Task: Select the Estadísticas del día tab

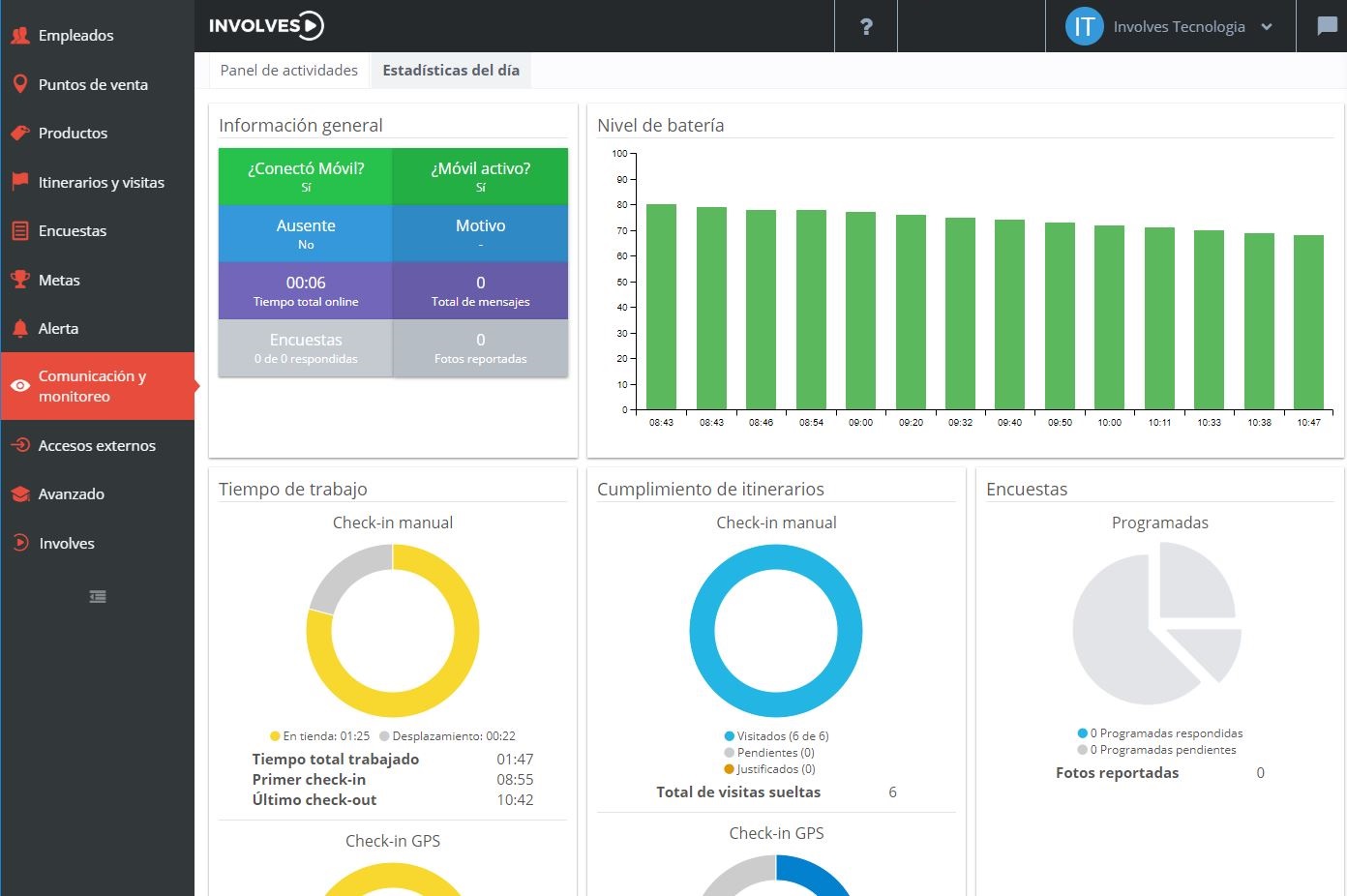Action: [x=451, y=71]
